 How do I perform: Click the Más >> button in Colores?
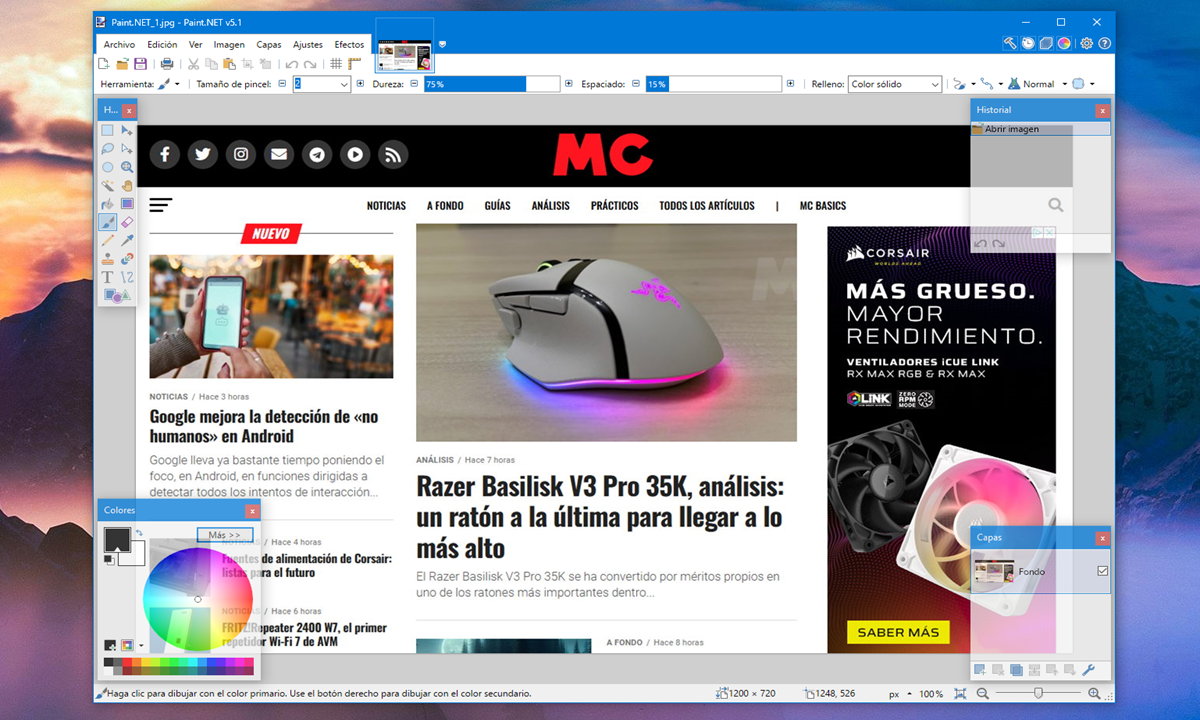point(224,535)
